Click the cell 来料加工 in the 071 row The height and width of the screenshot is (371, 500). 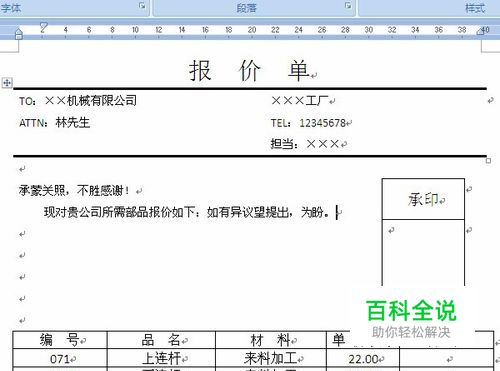271,359
